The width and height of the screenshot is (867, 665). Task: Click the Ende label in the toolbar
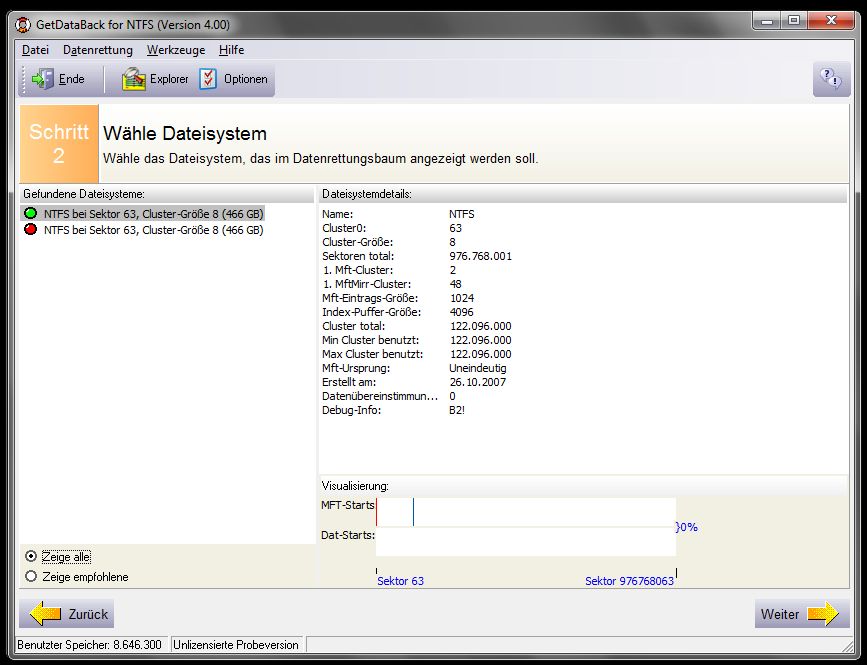[71, 79]
